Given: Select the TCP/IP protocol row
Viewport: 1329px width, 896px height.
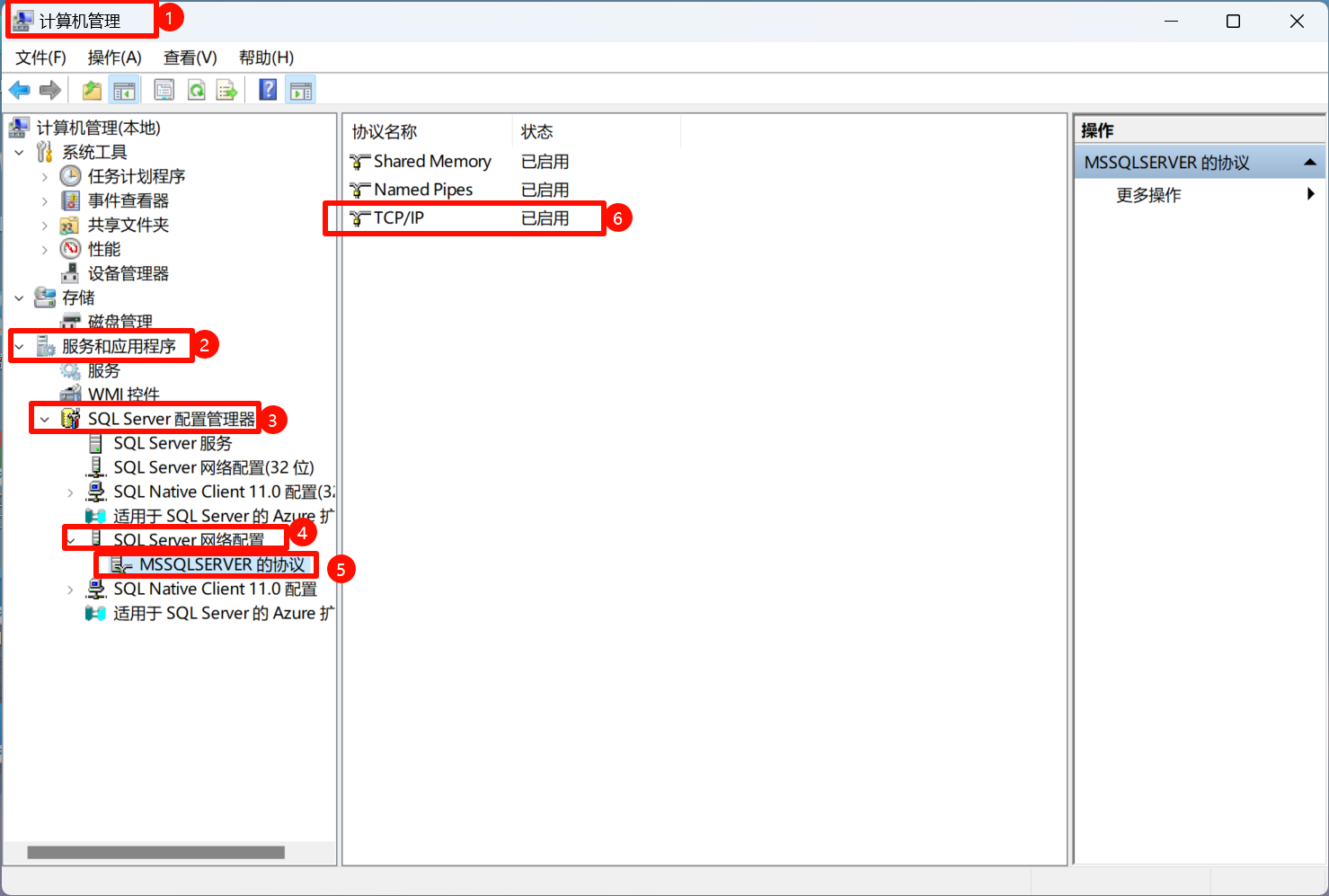Looking at the screenshot, I should point(399,218).
